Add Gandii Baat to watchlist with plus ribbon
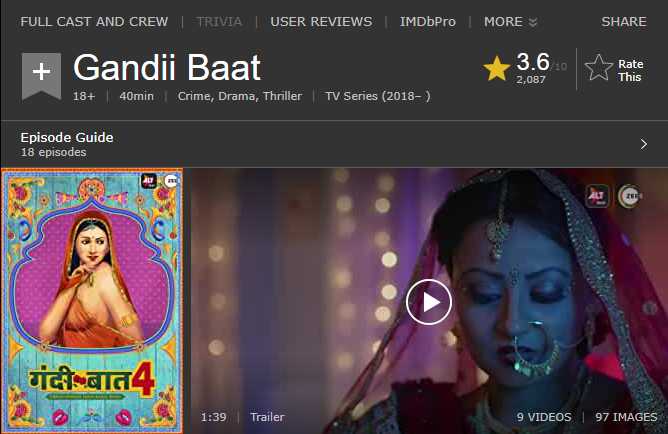 pyautogui.click(x=41, y=76)
